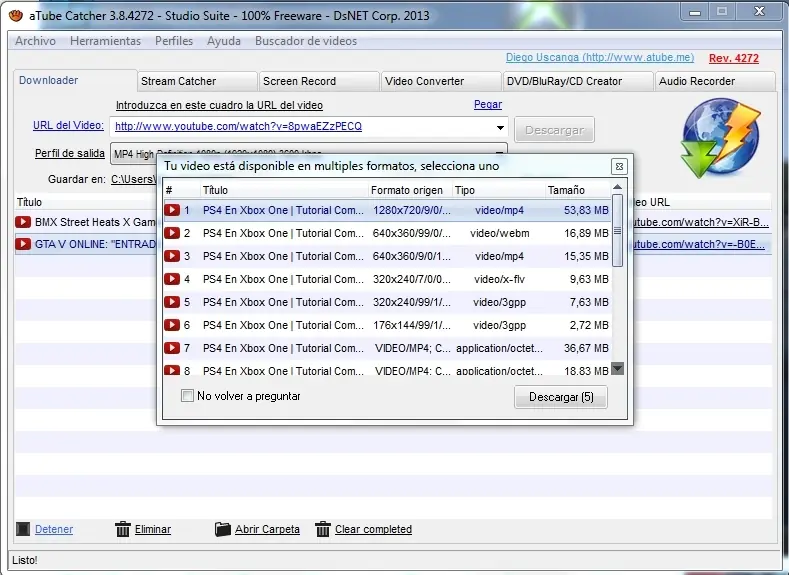Click the red play icon of format row 5

click(172, 302)
